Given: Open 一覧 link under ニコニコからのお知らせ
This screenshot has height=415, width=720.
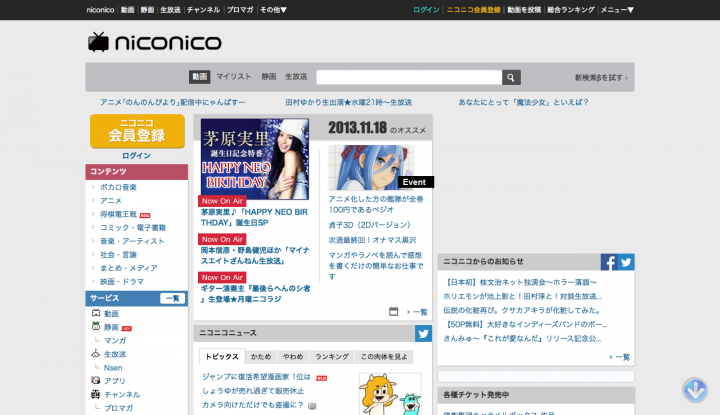Looking at the screenshot, I should point(623,357).
